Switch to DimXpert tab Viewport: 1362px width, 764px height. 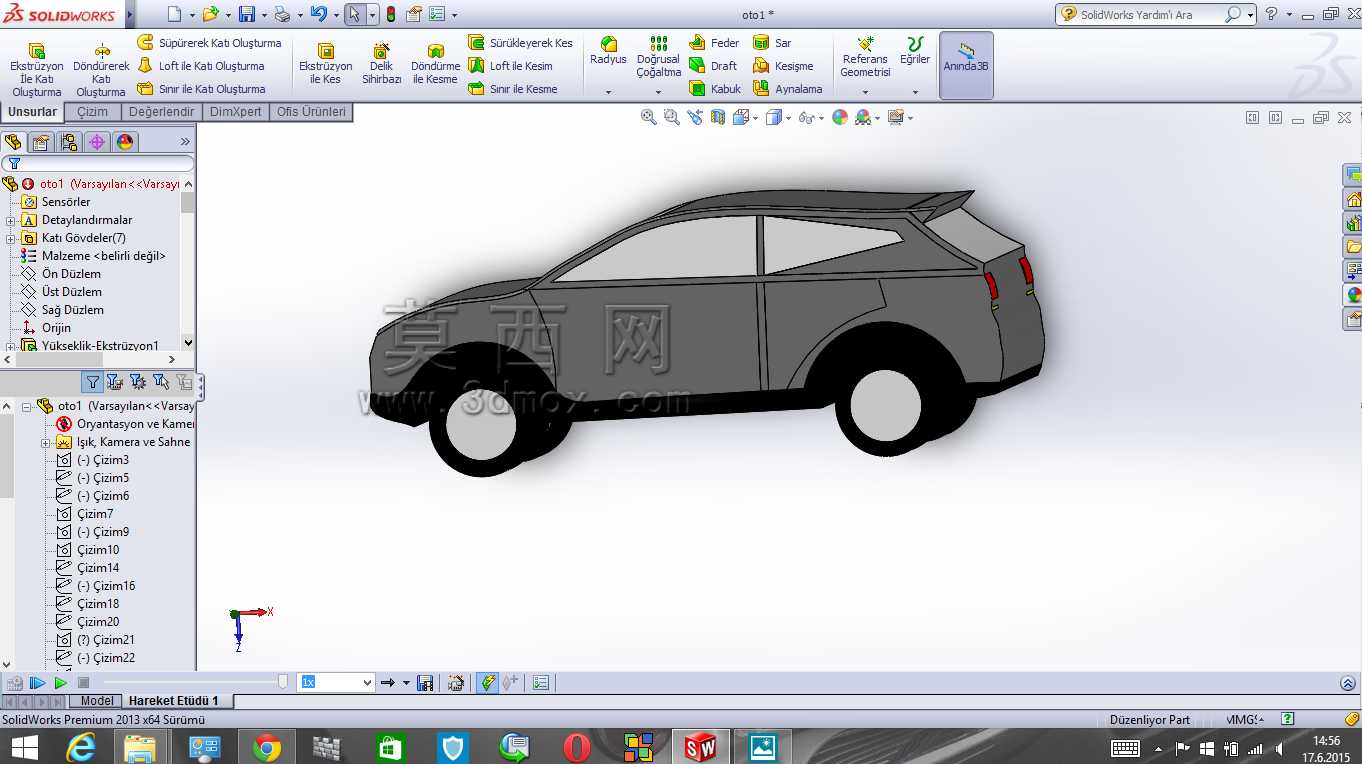[x=235, y=112]
